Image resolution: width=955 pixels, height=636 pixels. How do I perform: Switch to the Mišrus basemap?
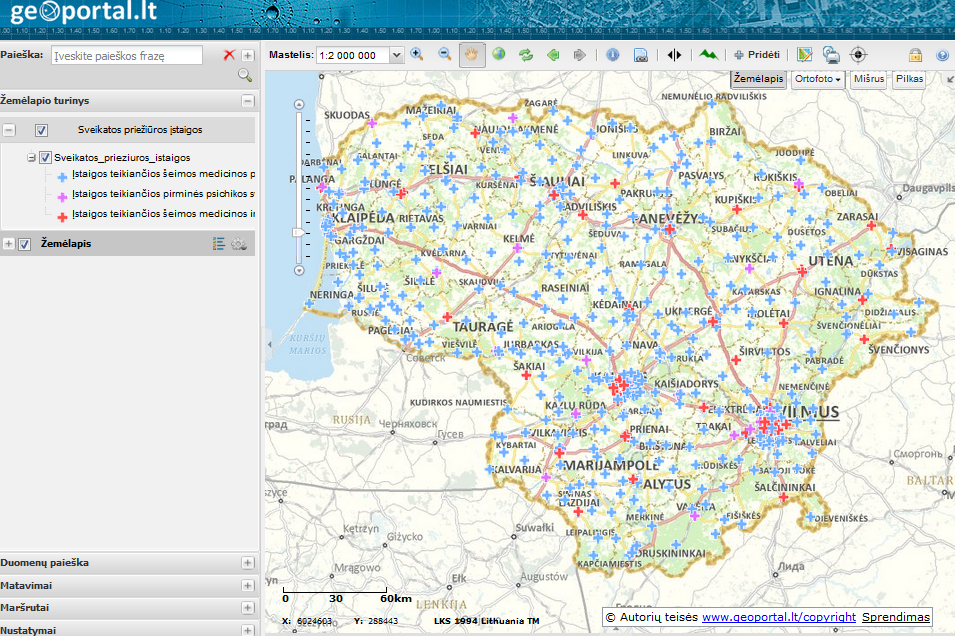(x=869, y=79)
